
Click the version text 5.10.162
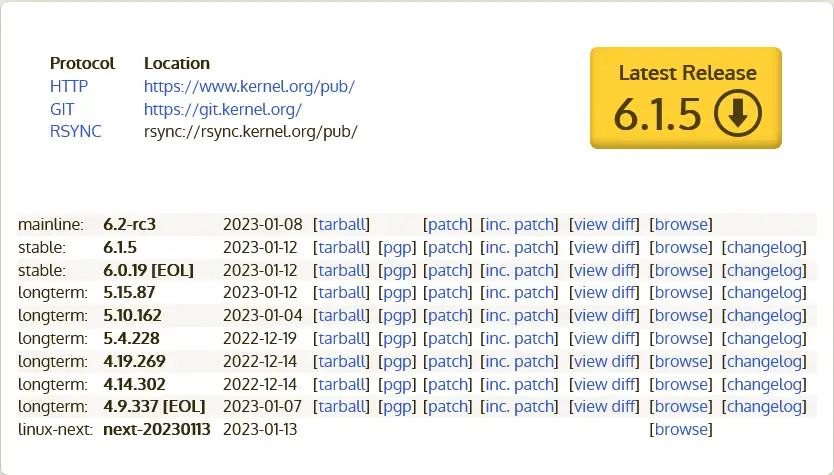point(132,315)
